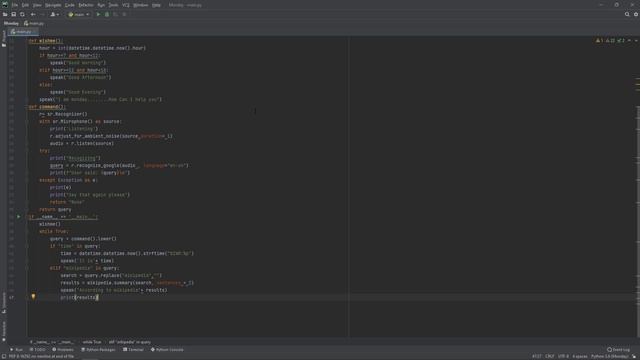Click the lock/read-only icon in status bar
The width and height of the screenshot is (640, 360).
pyautogui.click(x=635, y=356)
